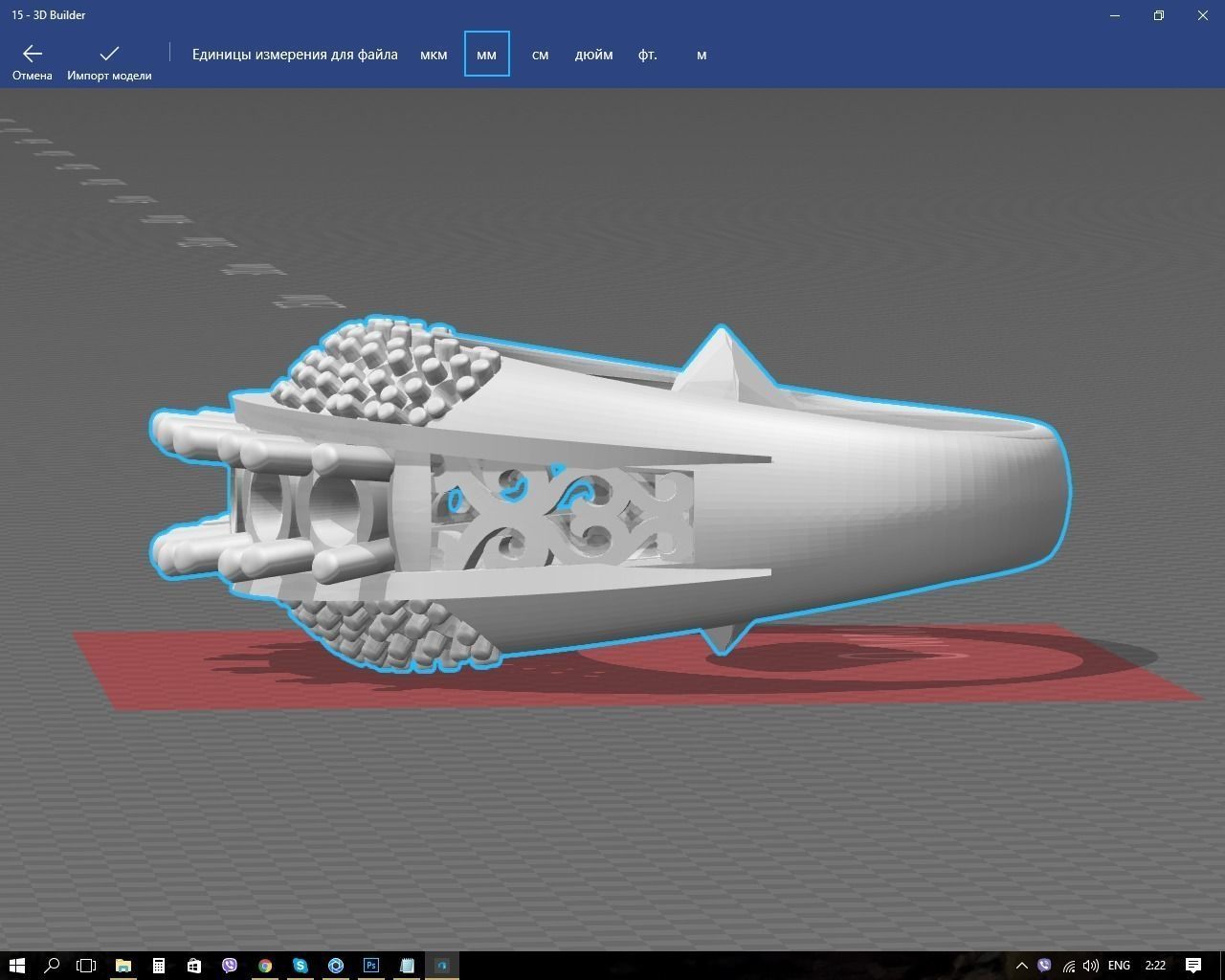1225x980 pixels.
Task: Click the "15 - 3D Builder" window title
Action: click(49, 15)
